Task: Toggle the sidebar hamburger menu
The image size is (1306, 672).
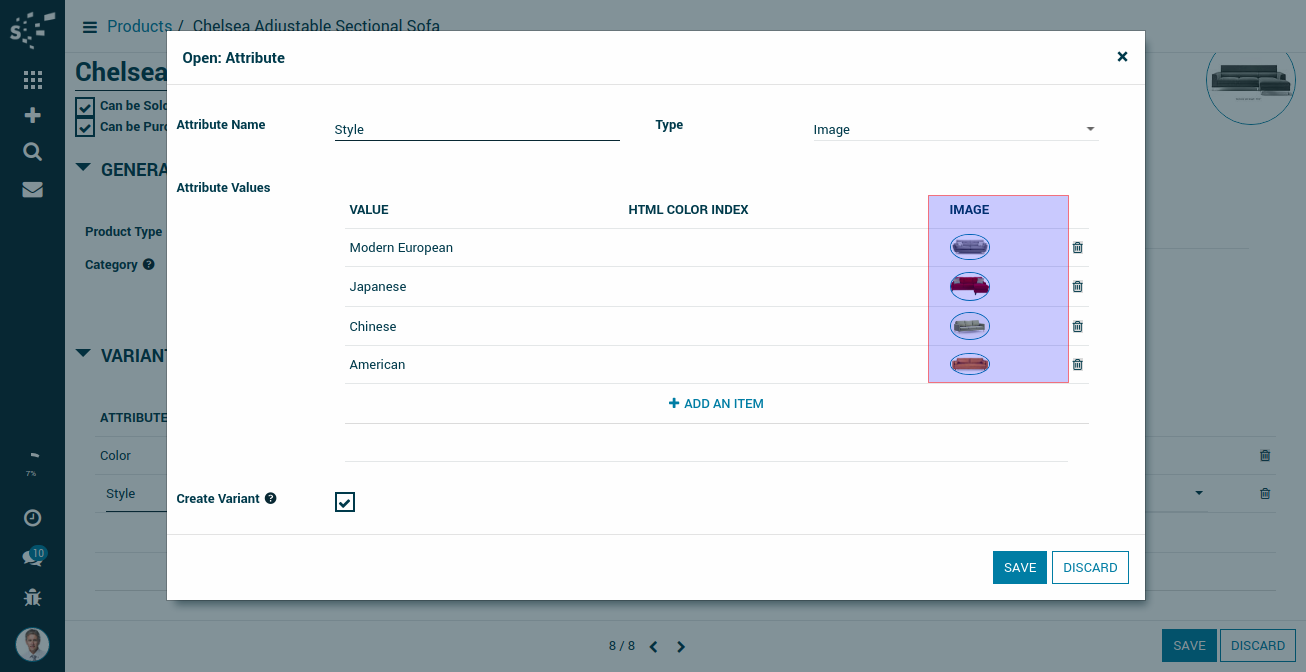Action: 90,27
